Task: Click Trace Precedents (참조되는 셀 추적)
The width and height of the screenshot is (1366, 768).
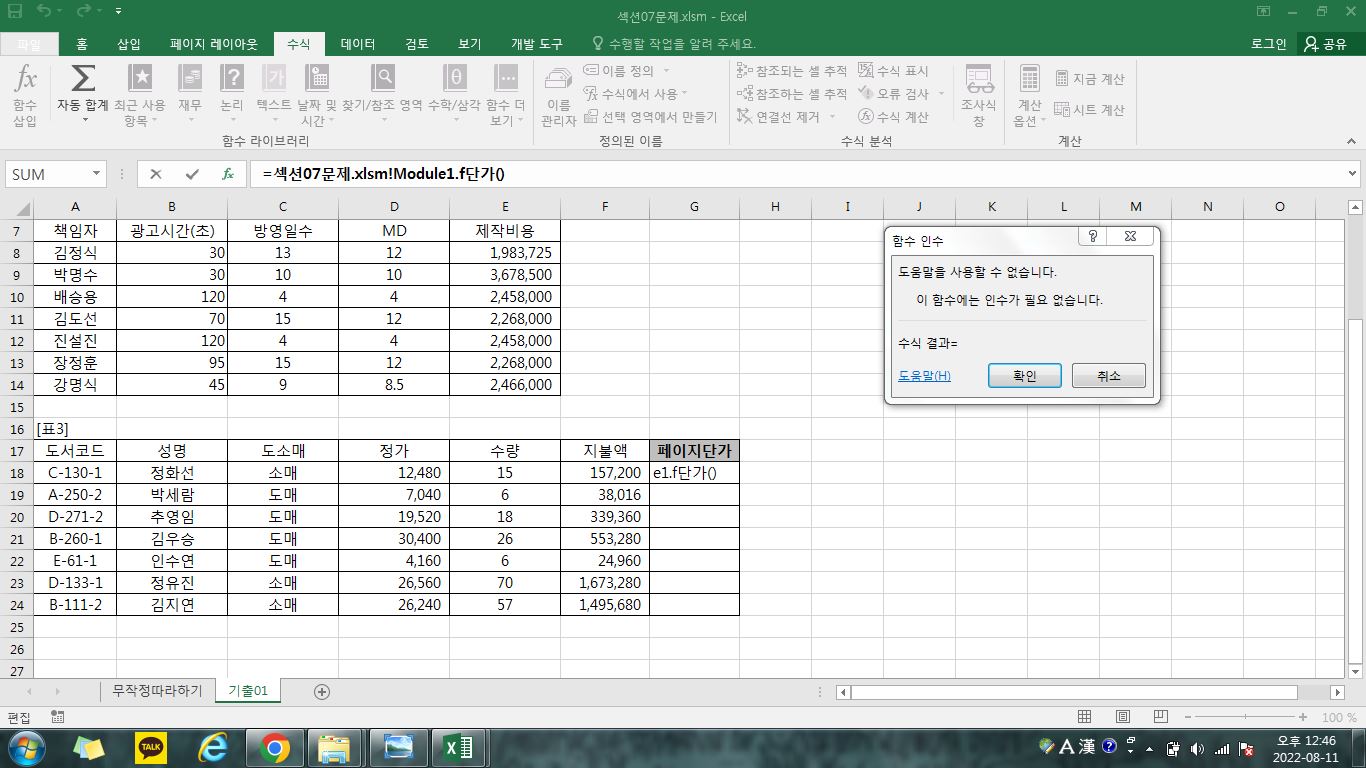Action: coord(792,71)
